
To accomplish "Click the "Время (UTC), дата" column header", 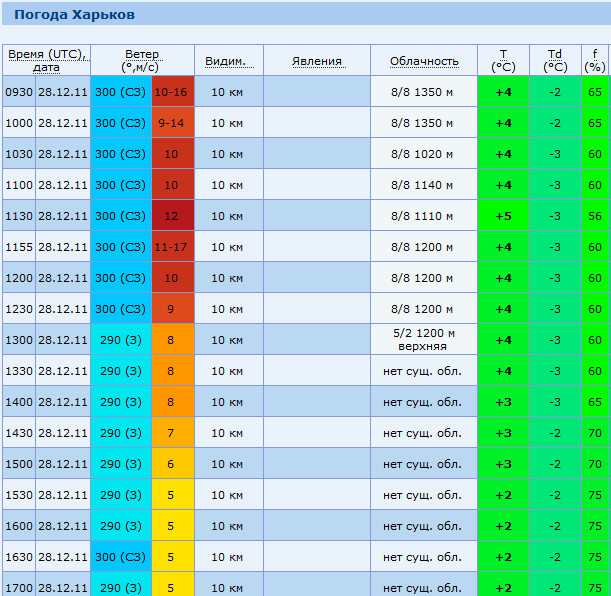I will [x=46, y=60].
